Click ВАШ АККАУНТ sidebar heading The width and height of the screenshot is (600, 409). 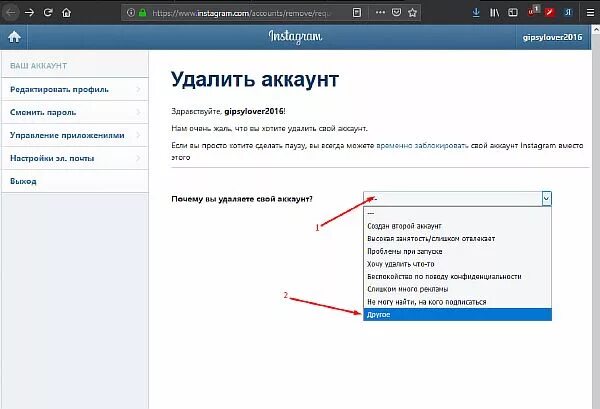[x=39, y=66]
